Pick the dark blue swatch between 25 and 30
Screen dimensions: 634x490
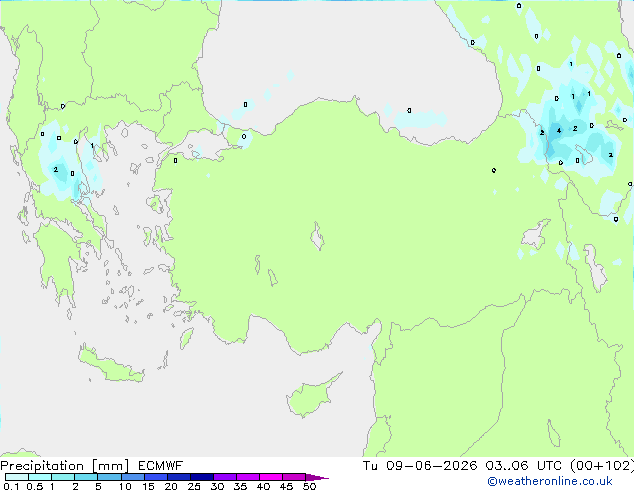[x=202, y=477]
